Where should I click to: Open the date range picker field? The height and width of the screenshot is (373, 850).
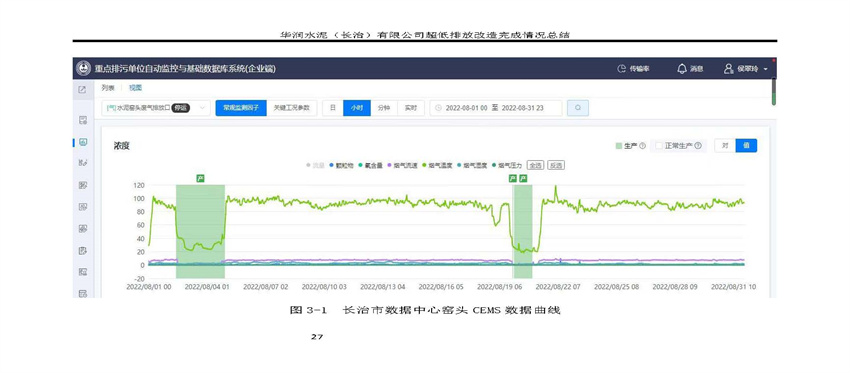(x=496, y=108)
